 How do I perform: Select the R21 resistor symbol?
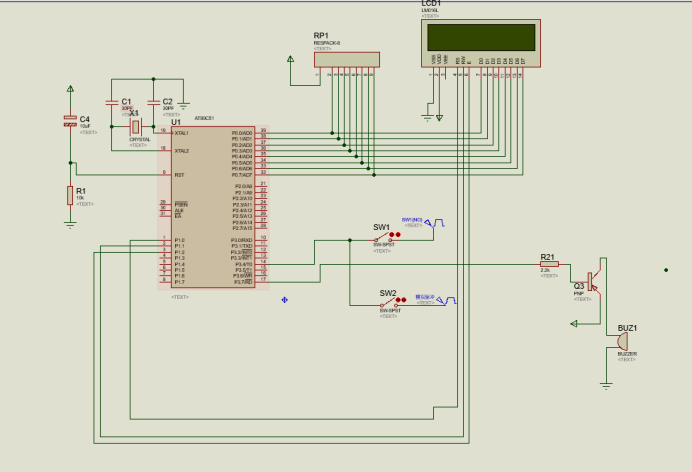[549, 264]
